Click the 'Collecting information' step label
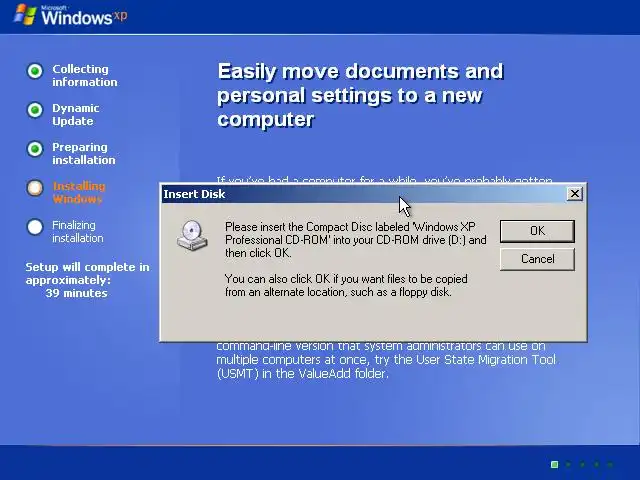This screenshot has height=480, width=640. [x=84, y=76]
